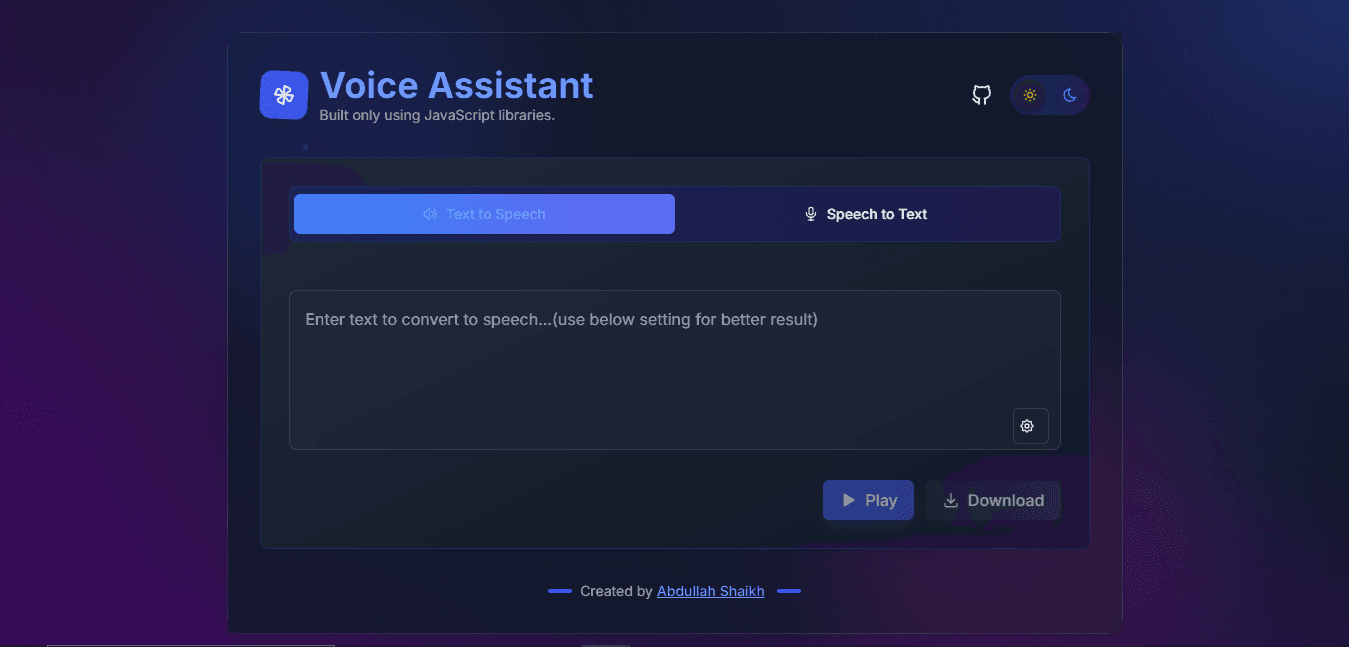Viewport: 1349px width, 647px height.
Task: Select the Text to Speech tab
Action: coord(484,214)
